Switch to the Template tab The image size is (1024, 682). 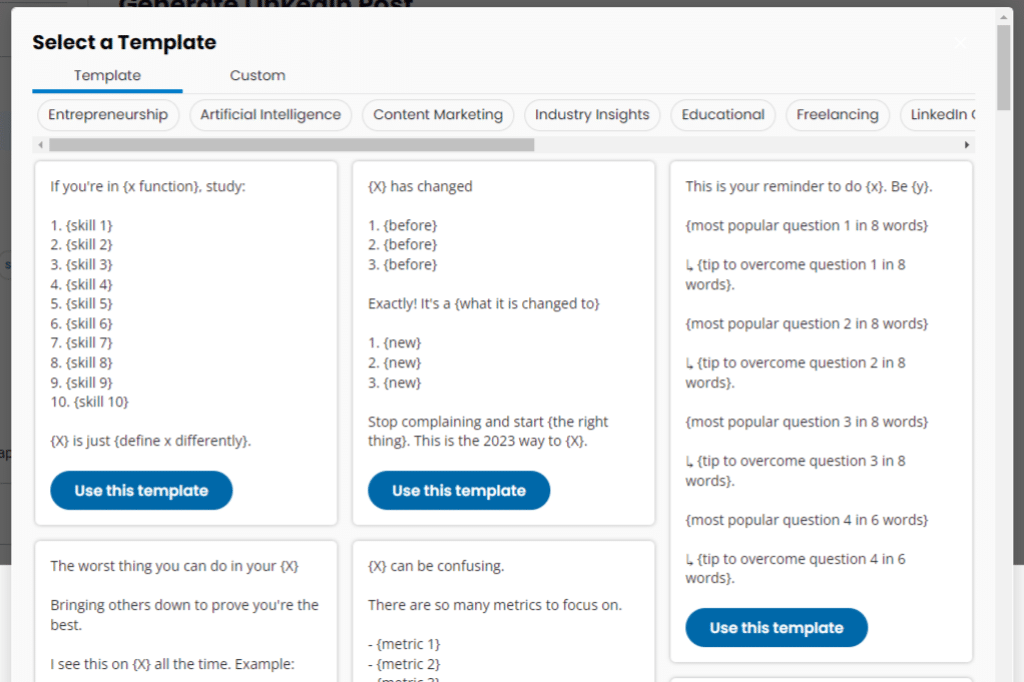(x=106, y=75)
